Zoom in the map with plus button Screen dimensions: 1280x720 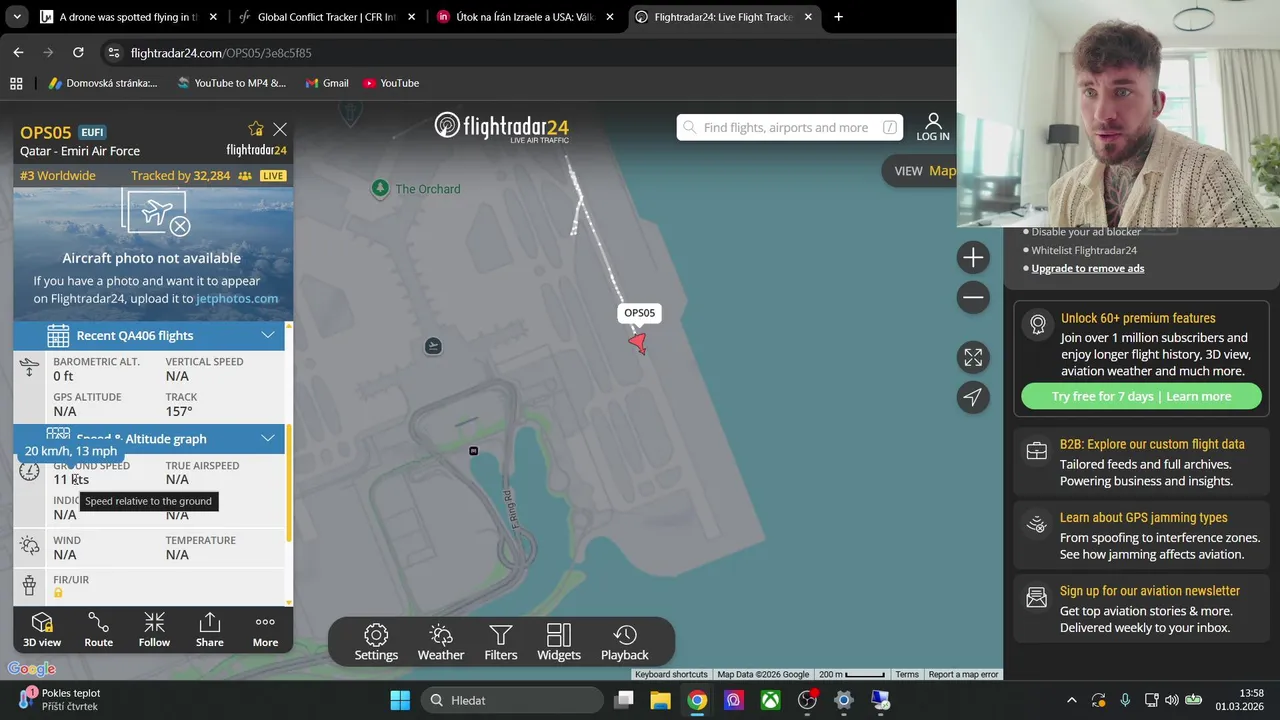(973, 258)
